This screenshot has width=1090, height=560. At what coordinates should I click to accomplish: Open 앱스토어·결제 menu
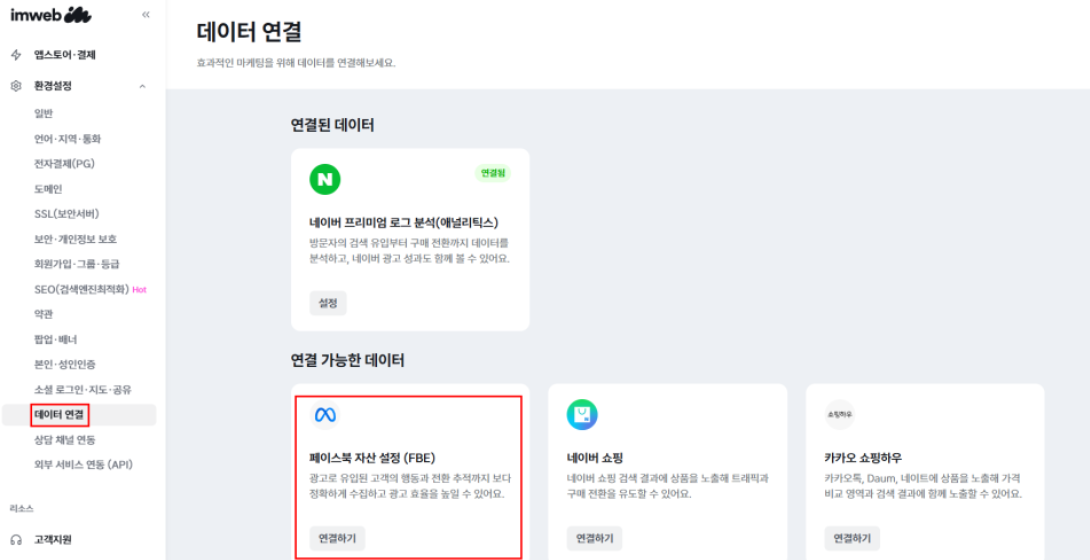click(x=65, y=55)
